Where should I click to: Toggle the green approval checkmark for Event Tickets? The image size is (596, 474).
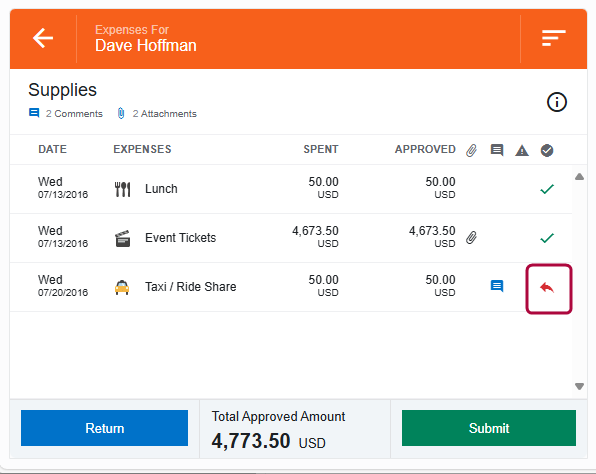[547, 238]
